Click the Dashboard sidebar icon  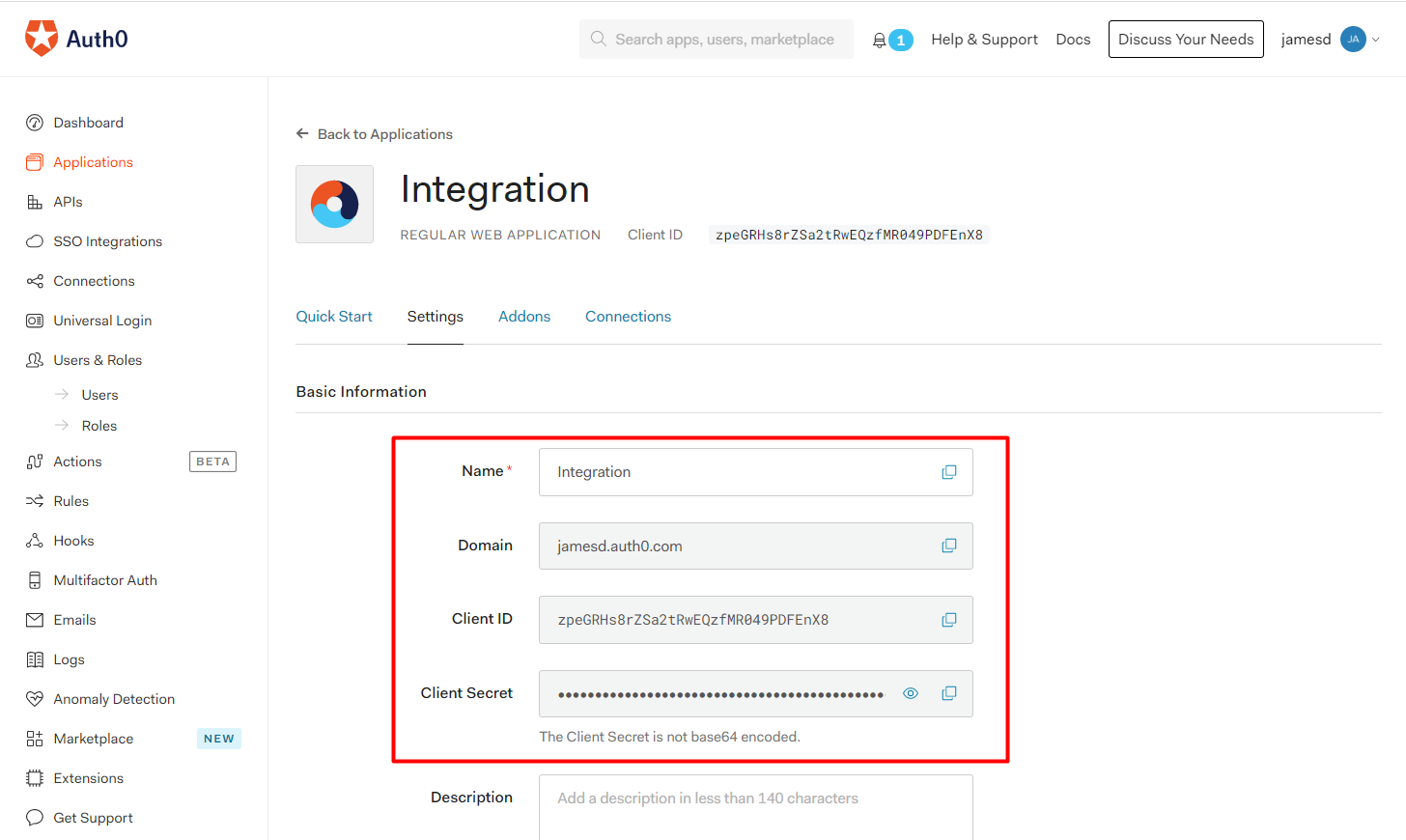coord(35,123)
